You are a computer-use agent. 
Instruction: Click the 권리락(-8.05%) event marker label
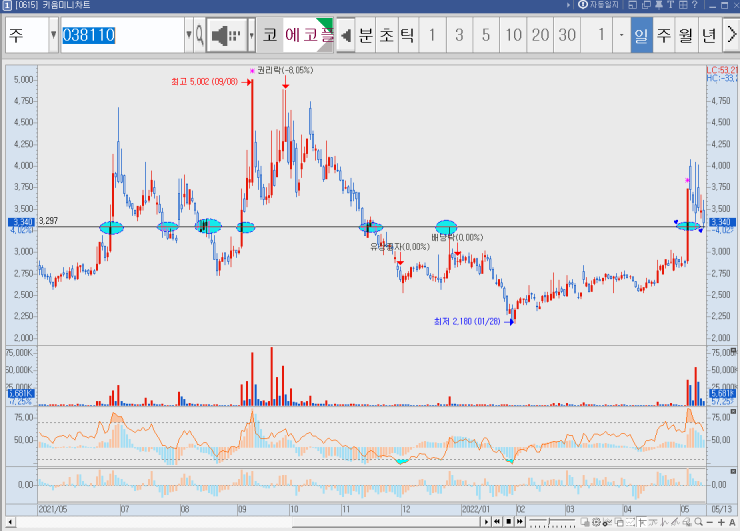pyautogui.click(x=285, y=70)
